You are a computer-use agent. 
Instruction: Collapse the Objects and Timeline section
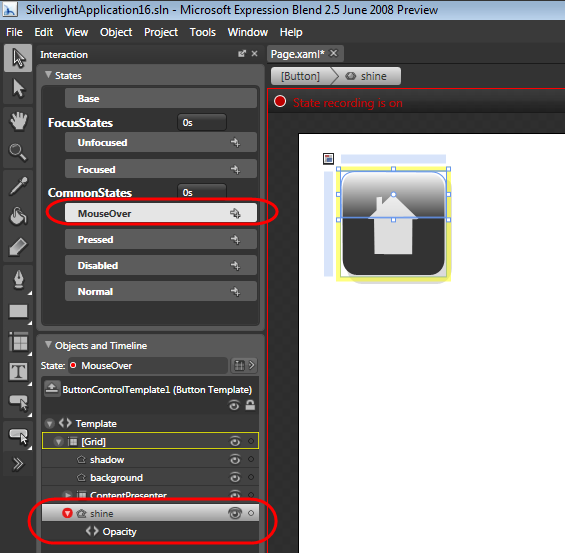point(48,345)
